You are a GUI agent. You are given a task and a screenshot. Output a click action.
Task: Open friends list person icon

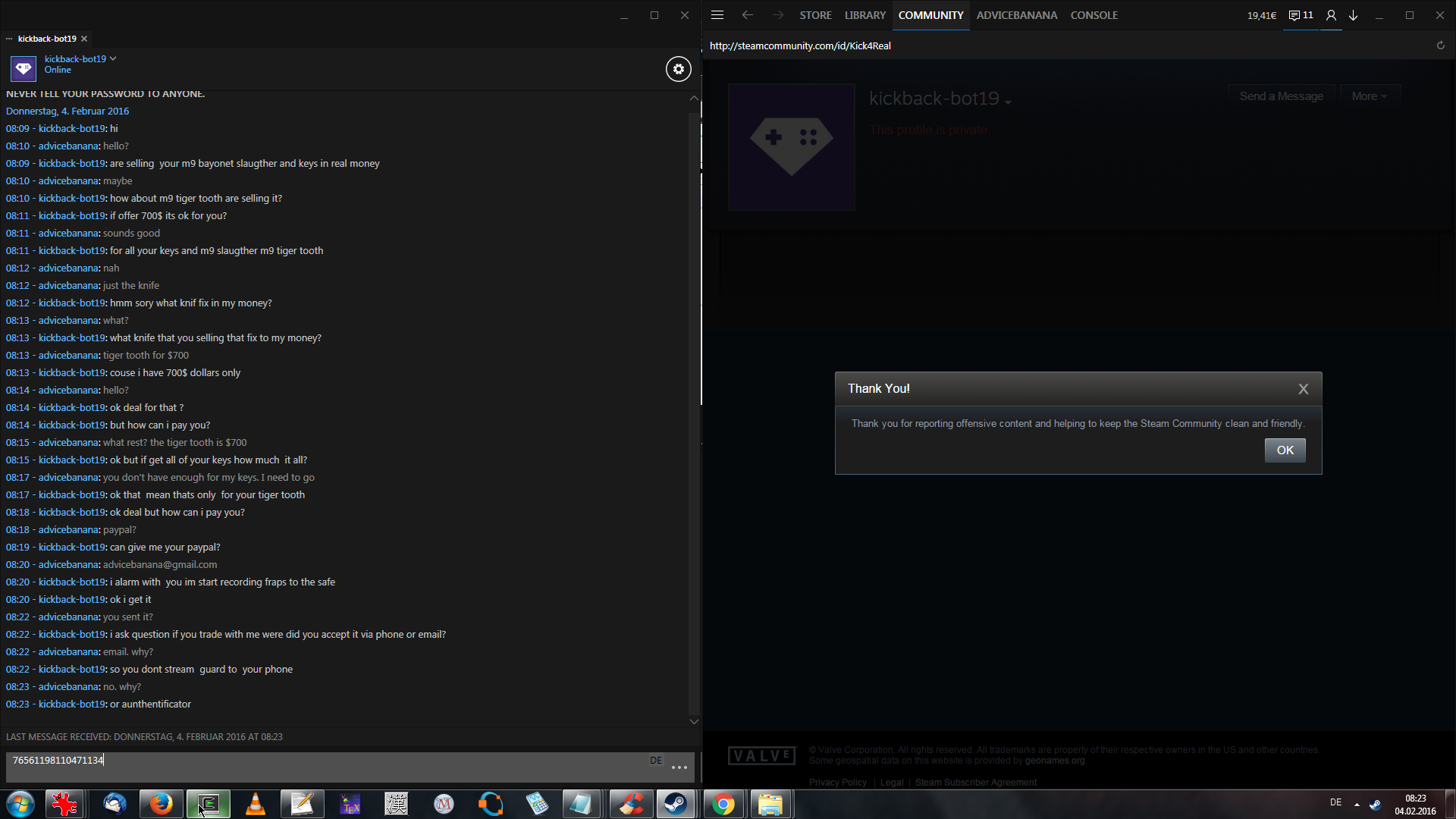pos(1331,15)
